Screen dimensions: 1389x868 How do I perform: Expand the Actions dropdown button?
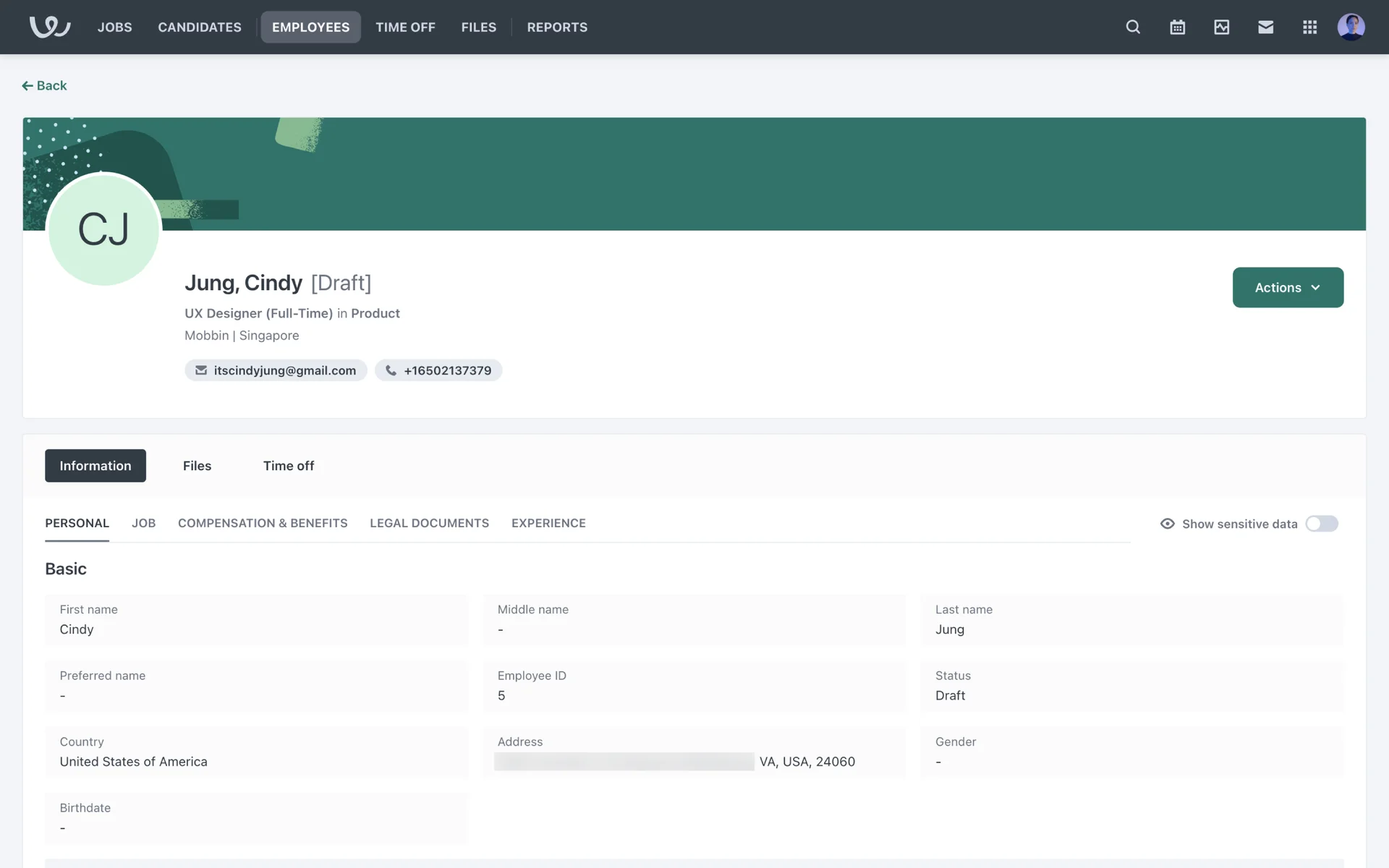tap(1288, 287)
